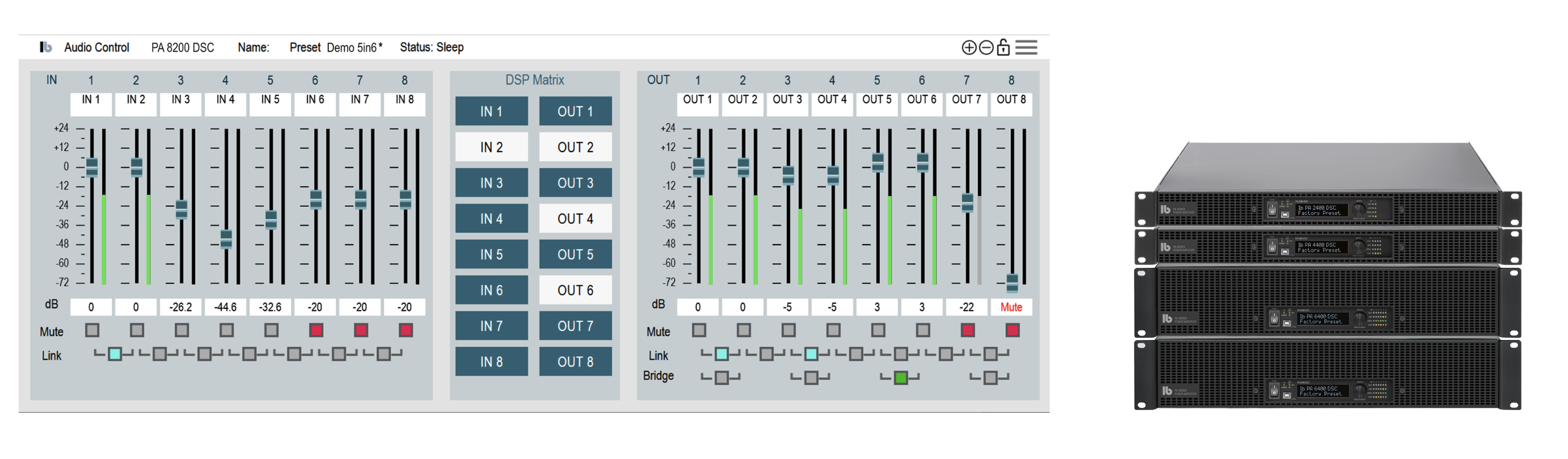Disable bridge for outputs 5 and 6
The image size is (1568, 459).
click(x=900, y=377)
